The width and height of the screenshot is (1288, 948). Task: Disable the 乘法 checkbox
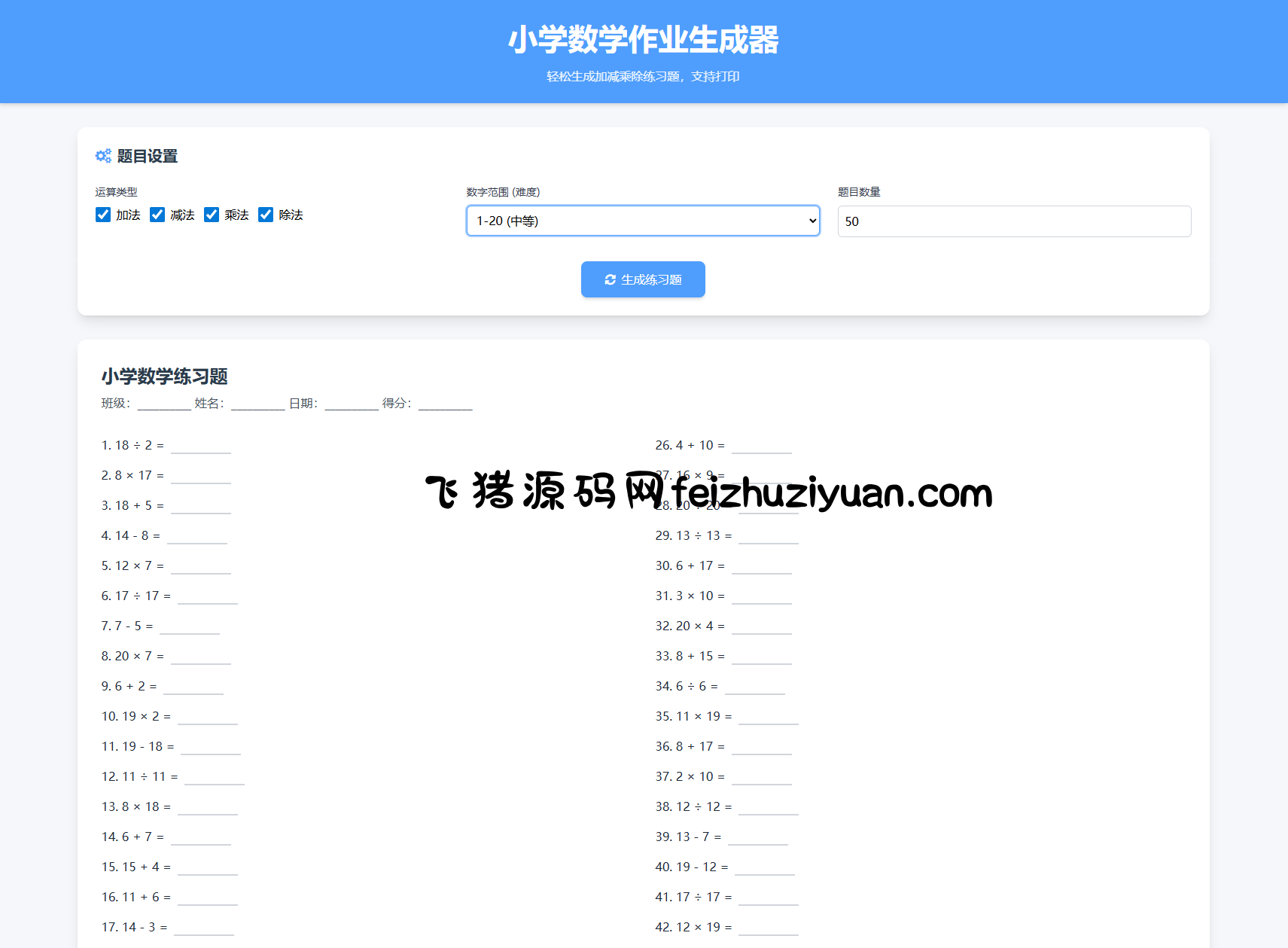[212, 215]
